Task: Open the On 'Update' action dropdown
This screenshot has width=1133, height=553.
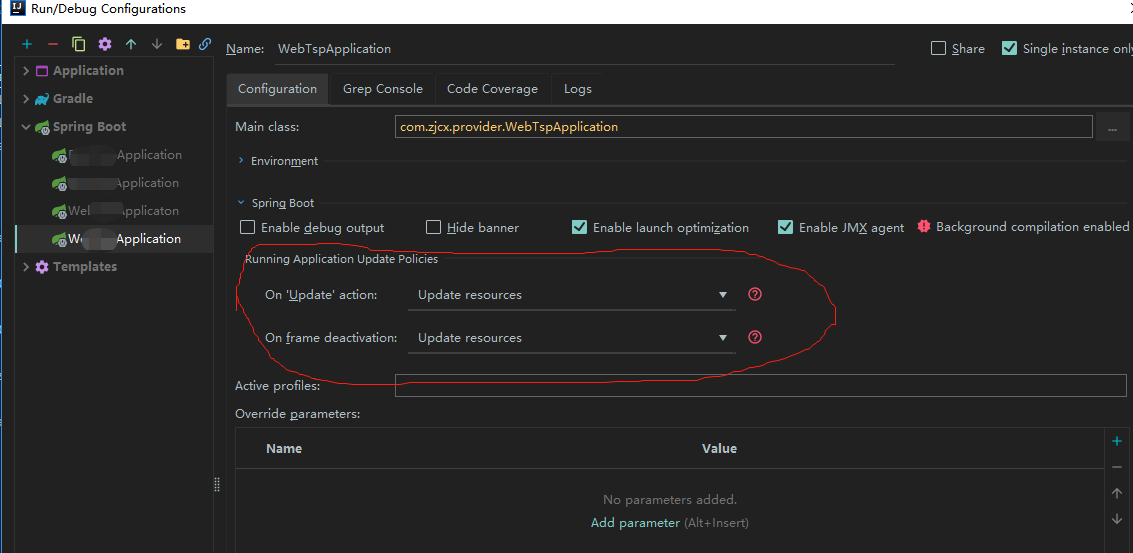Action: pos(572,295)
